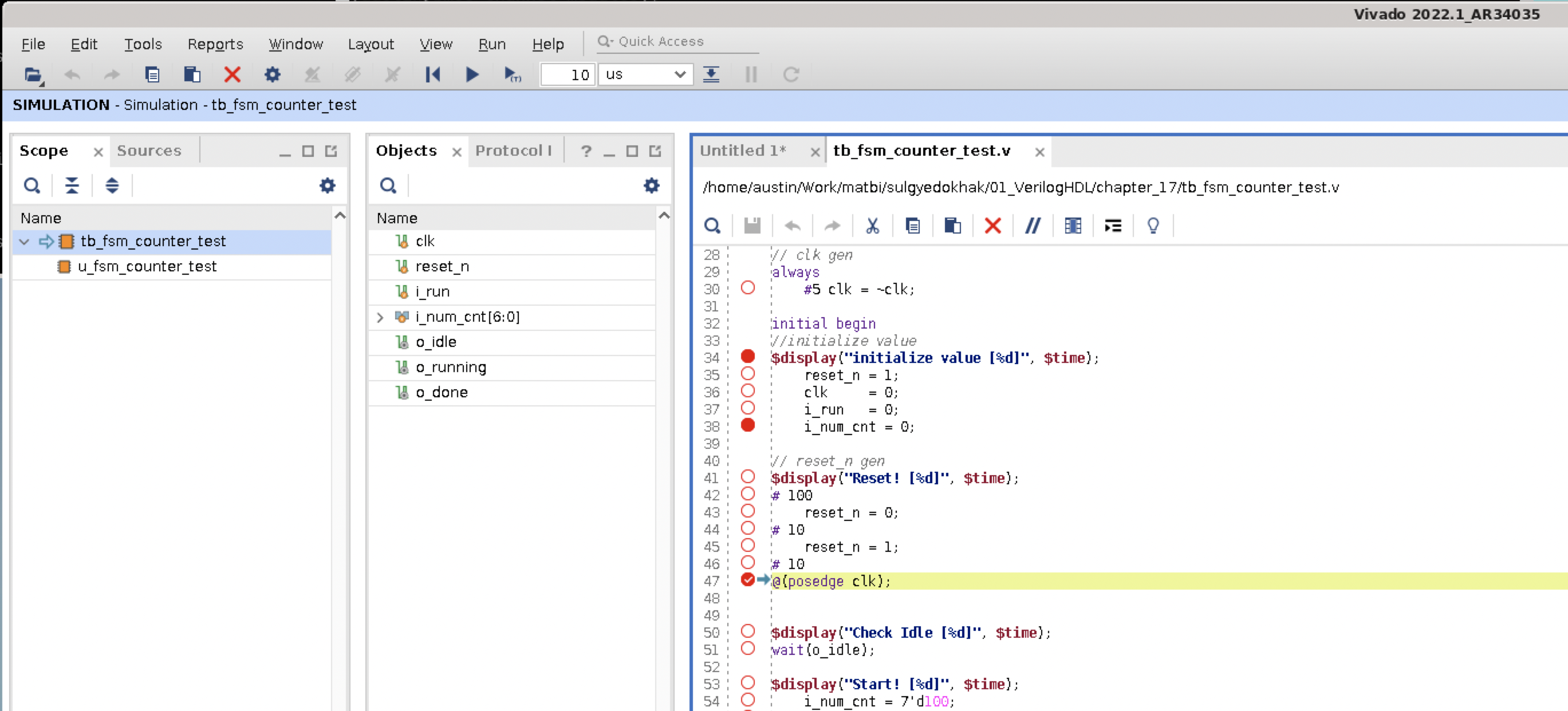Click the Relaunch simulation icon
This screenshot has width=1568, height=711.
[x=791, y=75]
